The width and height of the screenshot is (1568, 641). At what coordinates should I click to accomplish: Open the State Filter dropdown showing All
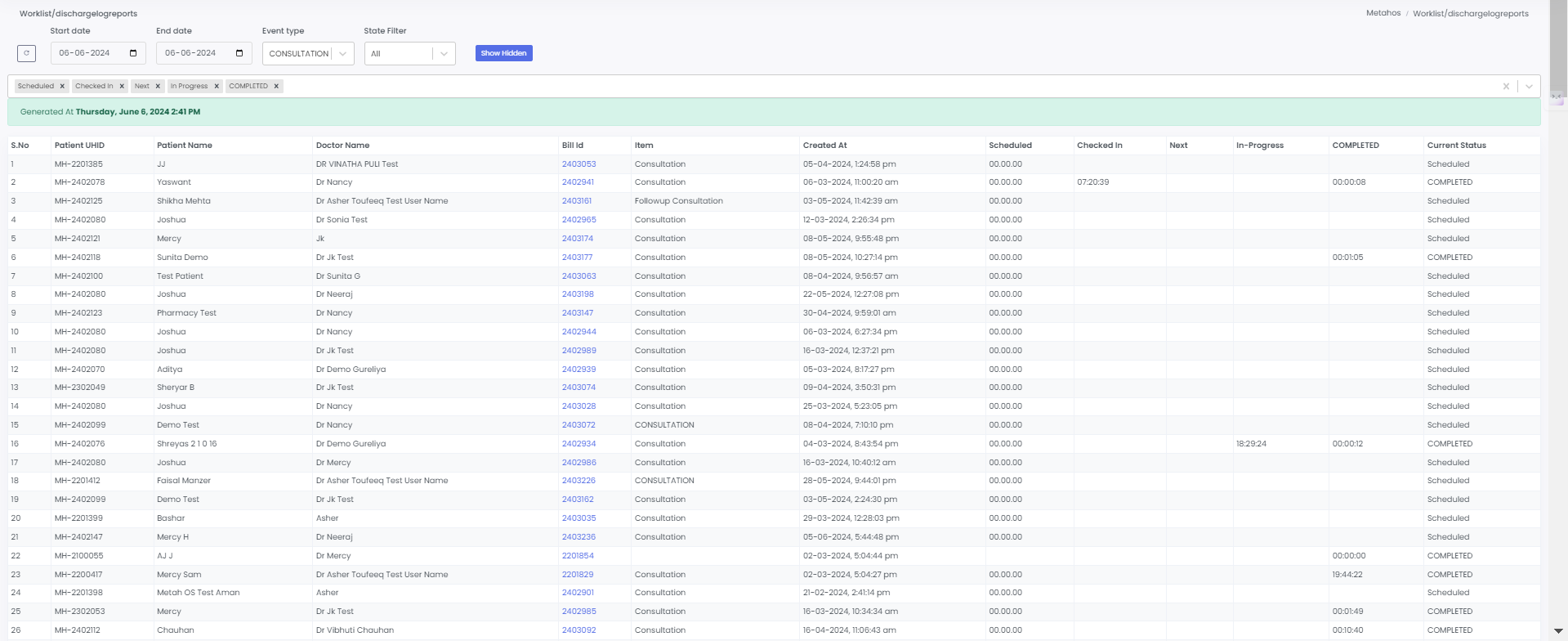coord(409,53)
